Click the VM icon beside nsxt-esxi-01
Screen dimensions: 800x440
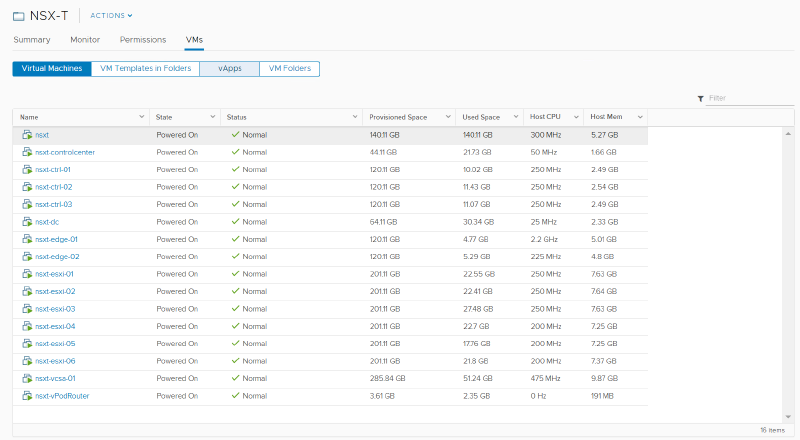pyautogui.click(x=27, y=274)
